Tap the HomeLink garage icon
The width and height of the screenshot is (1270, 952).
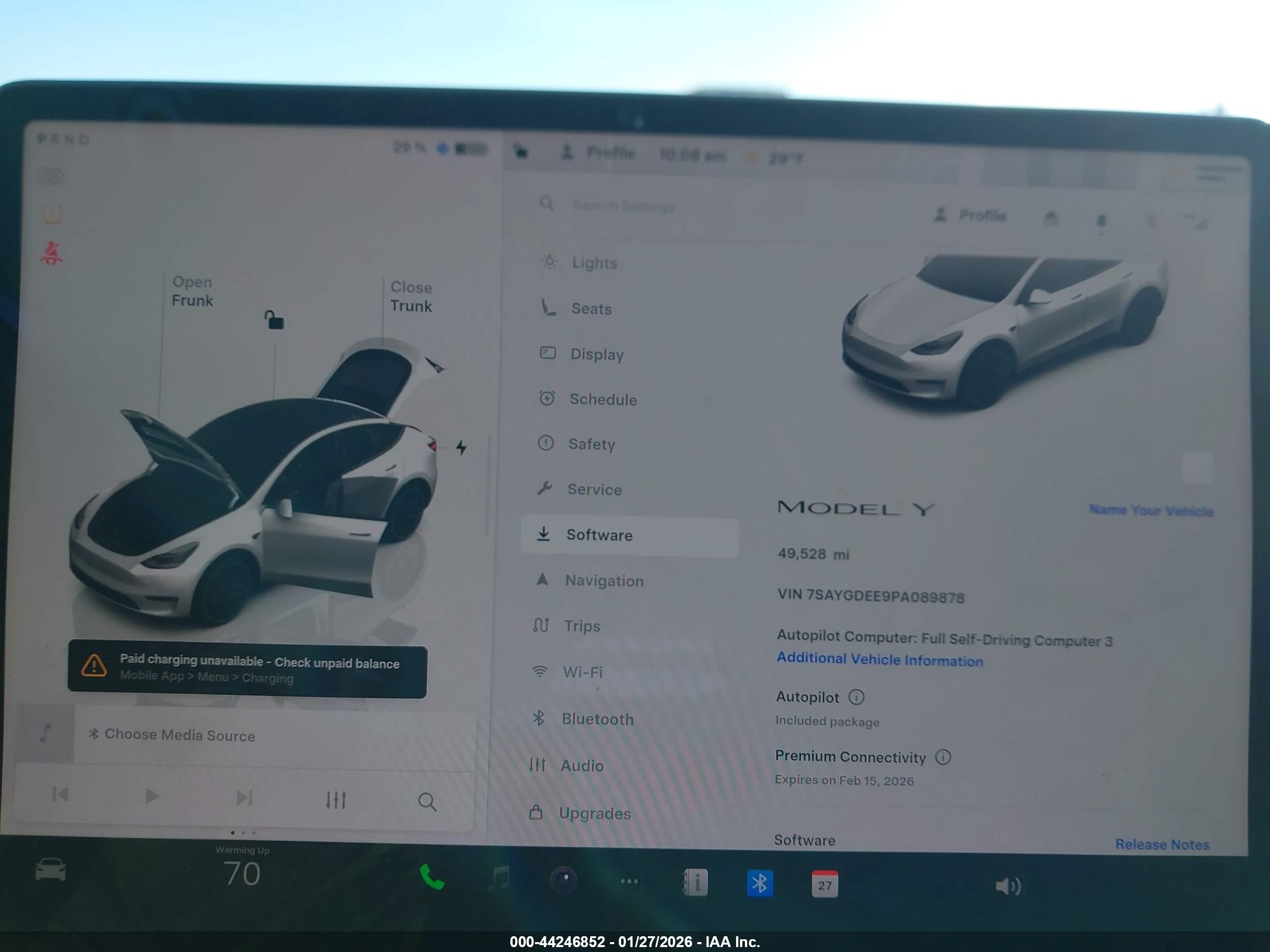pyautogui.click(x=1051, y=218)
